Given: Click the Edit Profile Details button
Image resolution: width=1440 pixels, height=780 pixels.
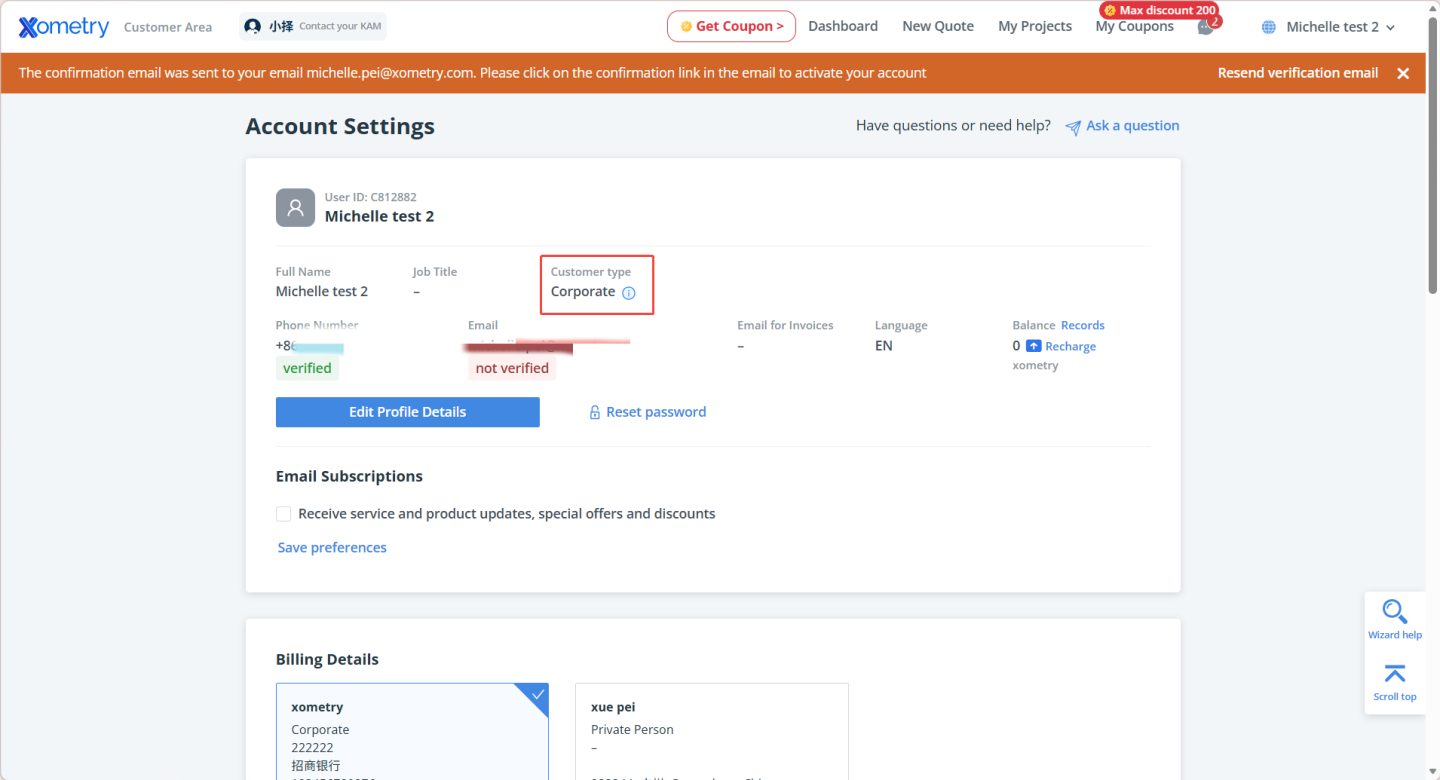Looking at the screenshot, I should pyautogui.click(x=407, y=412).
